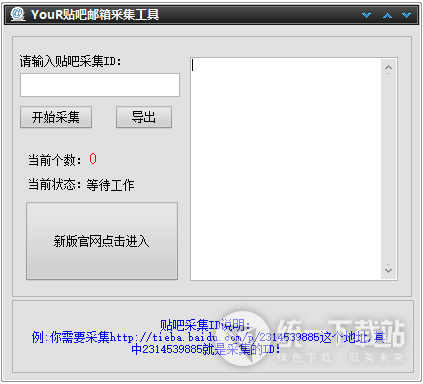This screenshot has height=384, width=423.
Task: Click the 贴吧采集ID说明 heading text
Action: (x=205, y=324)
